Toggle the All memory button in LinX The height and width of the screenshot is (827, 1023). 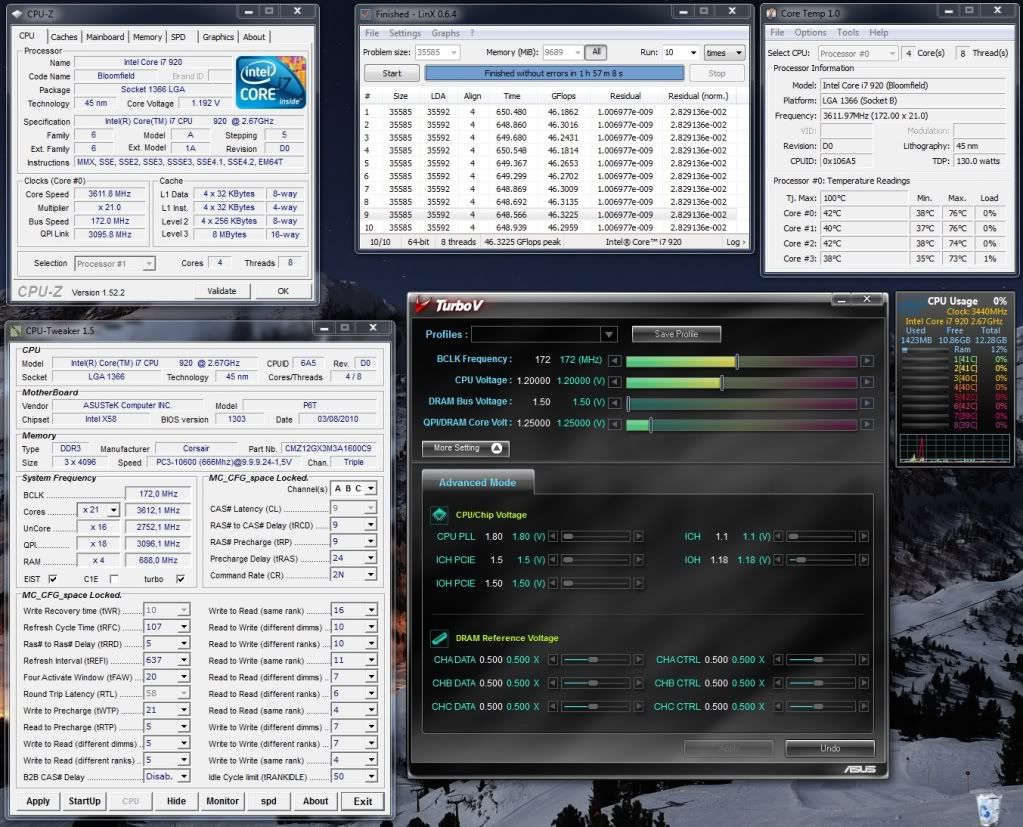coord(596,52)
